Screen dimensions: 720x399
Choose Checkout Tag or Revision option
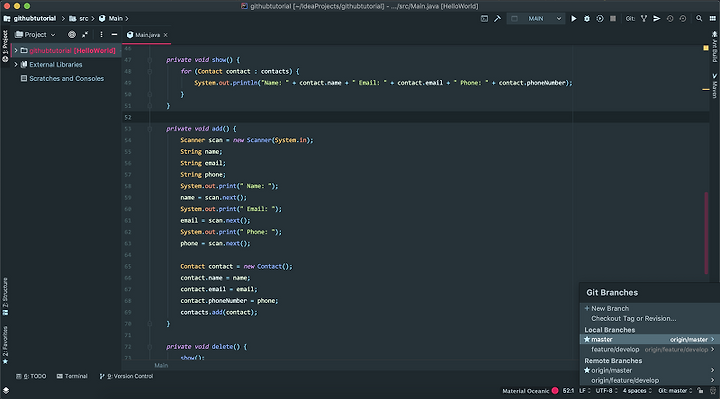click(650, 318)
